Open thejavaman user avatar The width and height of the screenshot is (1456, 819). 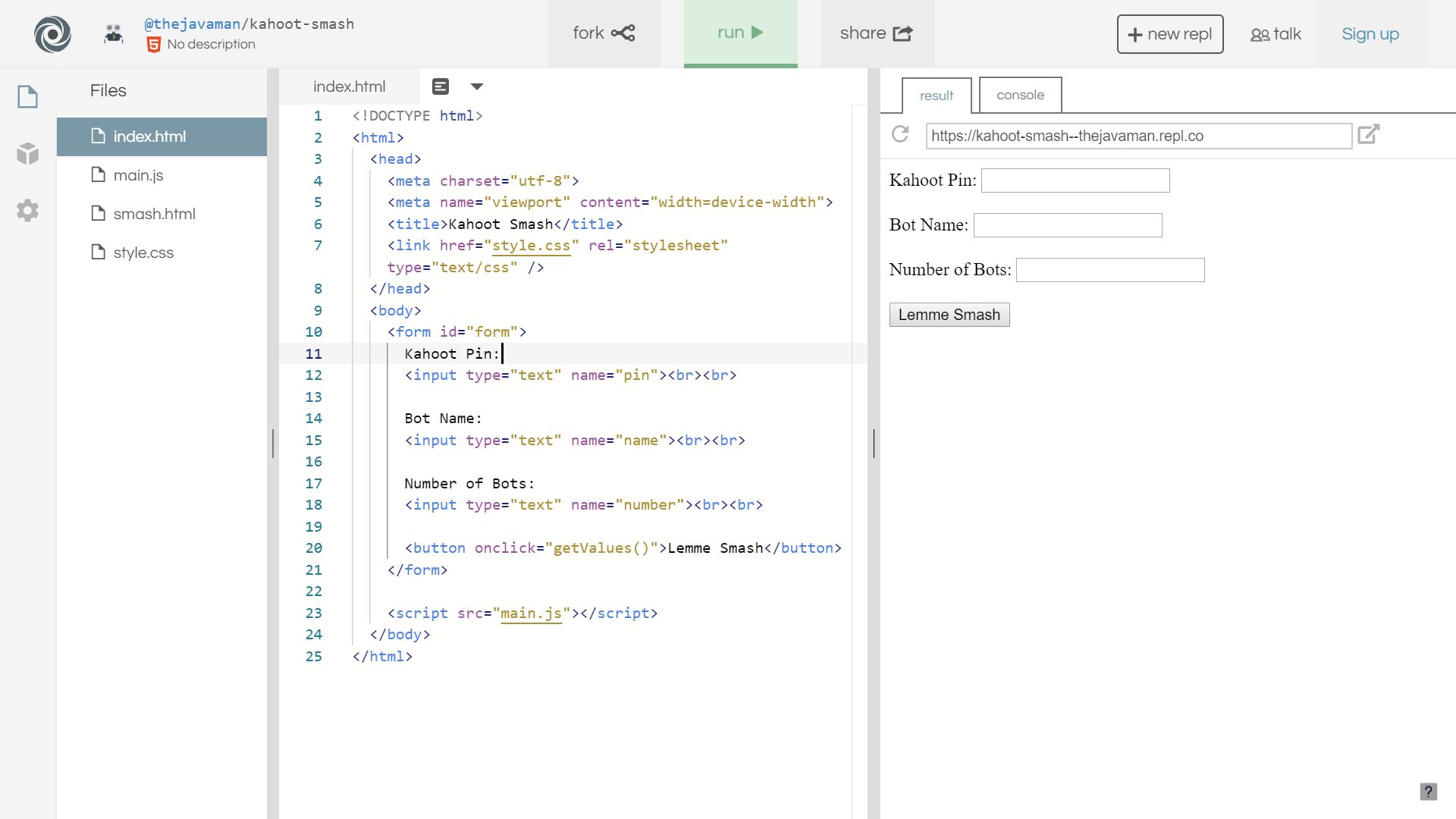pyautogui.click(x=114, y=33)
